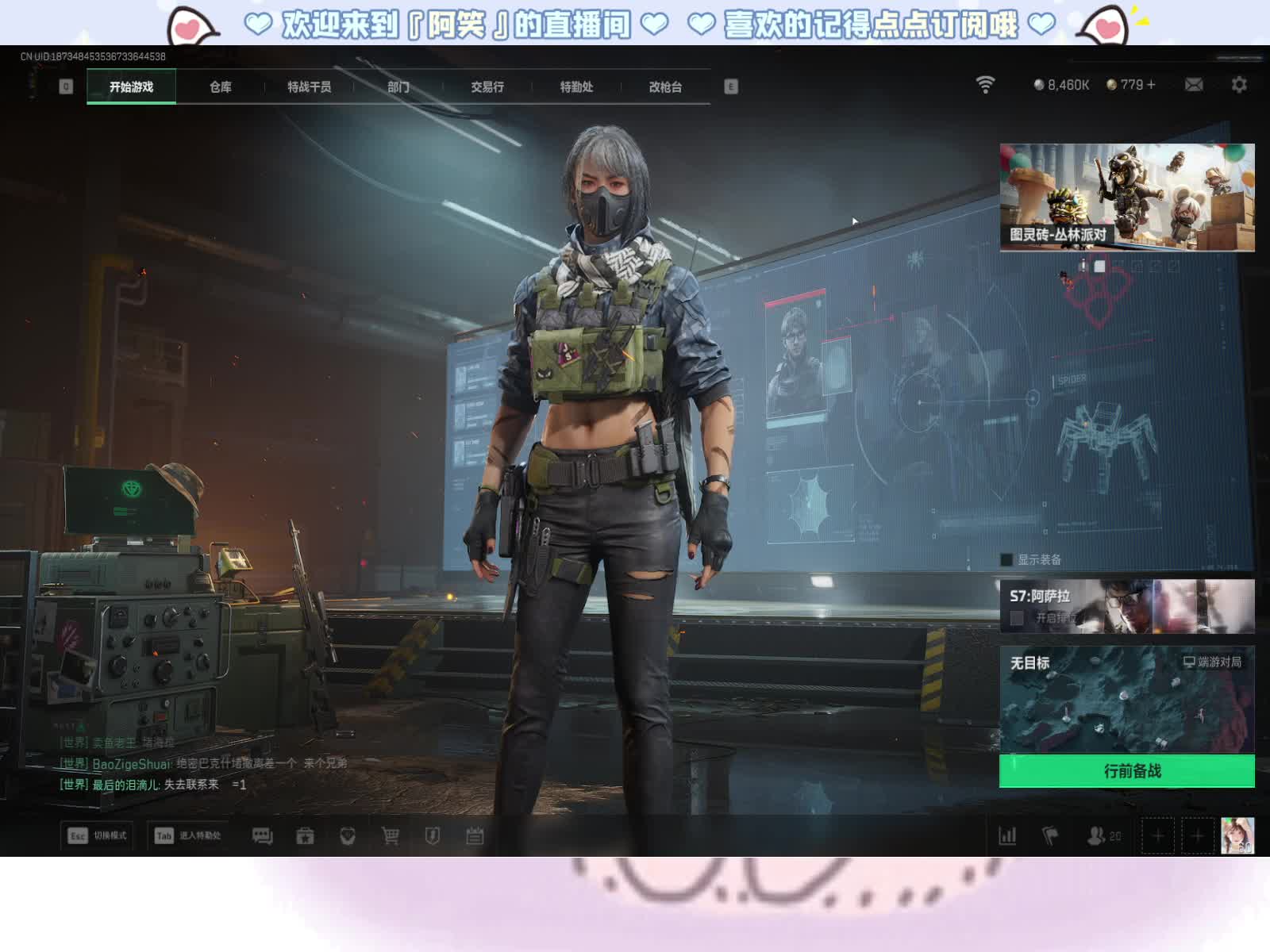Open the calendar events icon

[475, 835]
